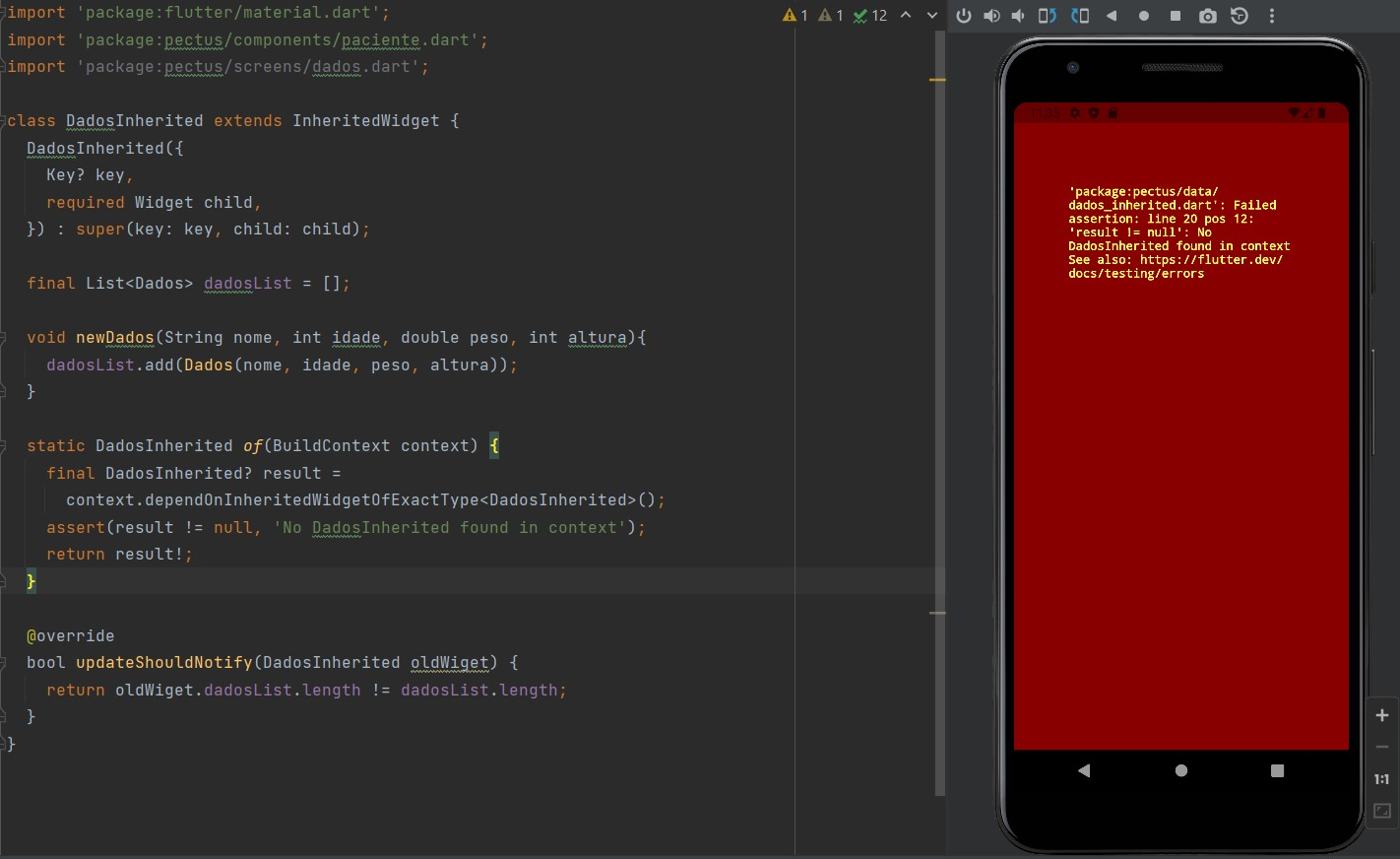Image resolution: width=1400 pixels, height=859 pixels.
Task: Tap the phone's Recents navigation button
Action: (1278, 770)
